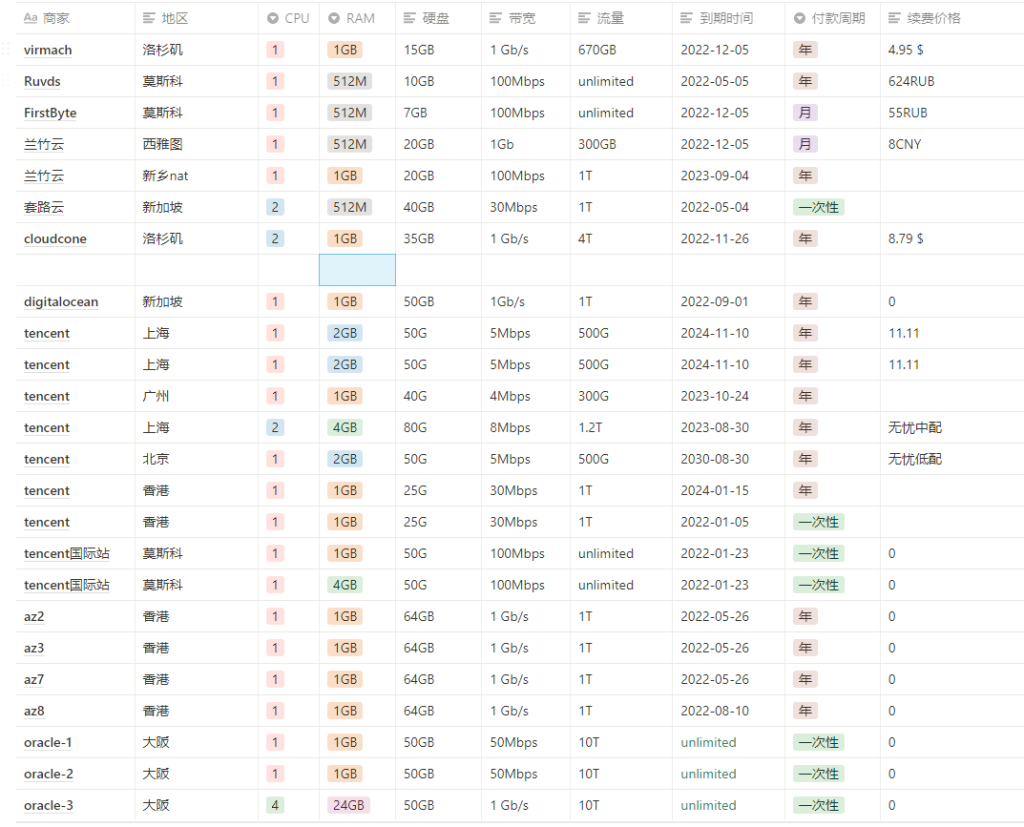Open the oracle-3 entry

[48, 805]
